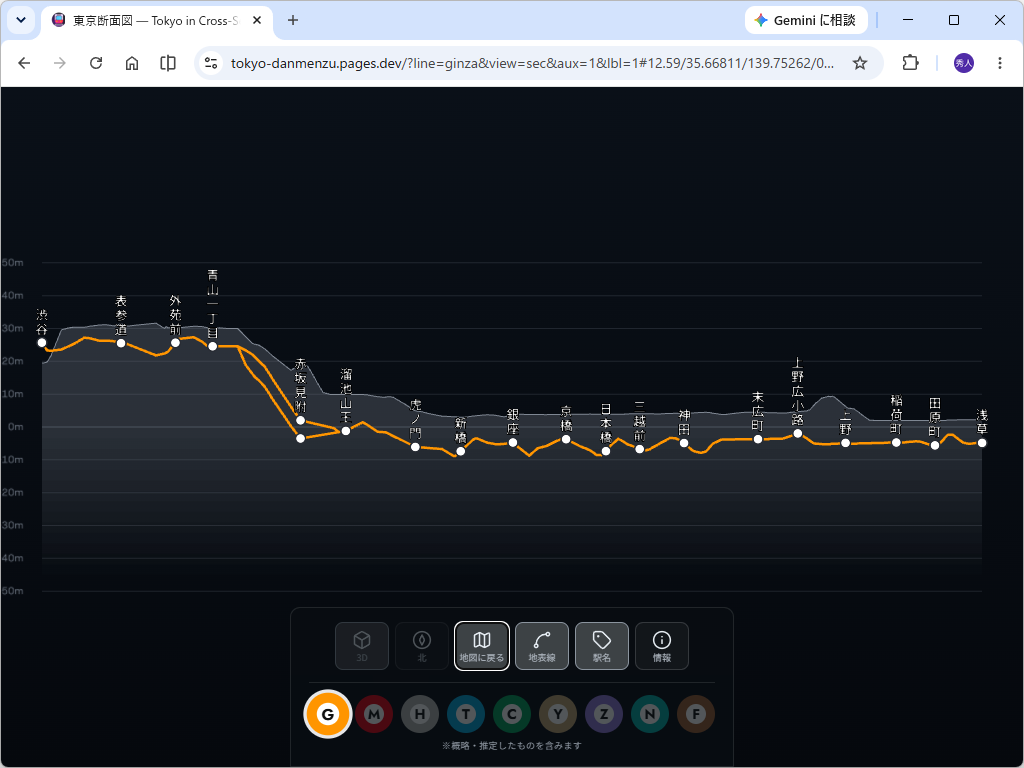Click the orange Ginza line G circle

pyautogui.click(x=328, y=714)
